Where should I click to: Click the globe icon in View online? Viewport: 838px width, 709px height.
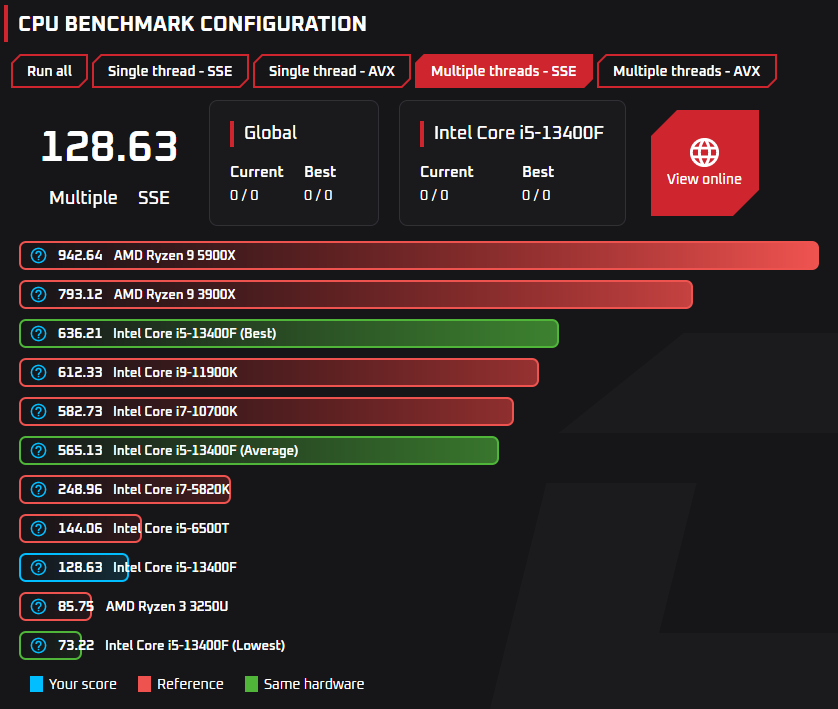coord(704,152)
